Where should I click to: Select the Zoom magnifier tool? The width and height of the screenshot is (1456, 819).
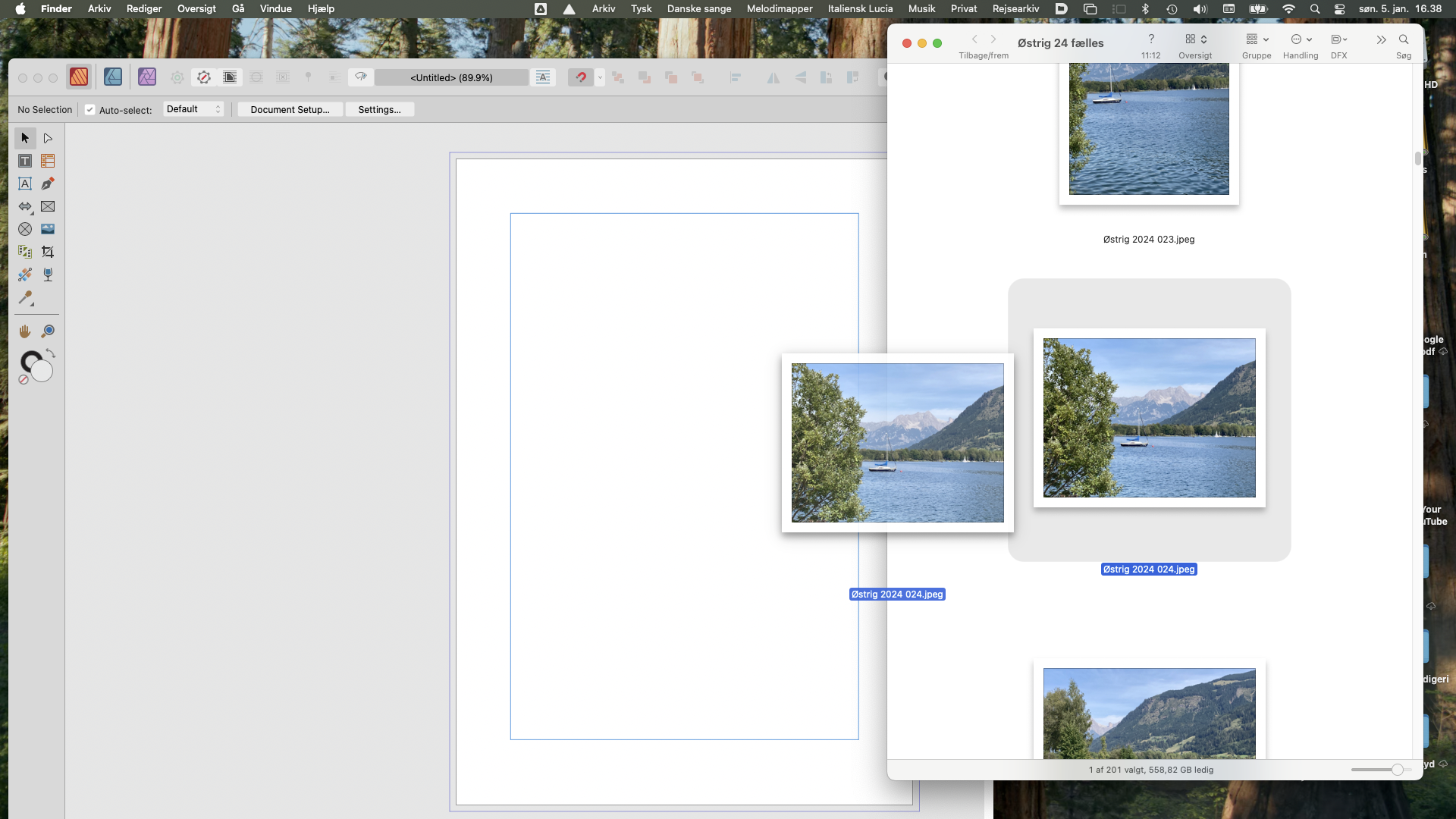click(48, 331)
